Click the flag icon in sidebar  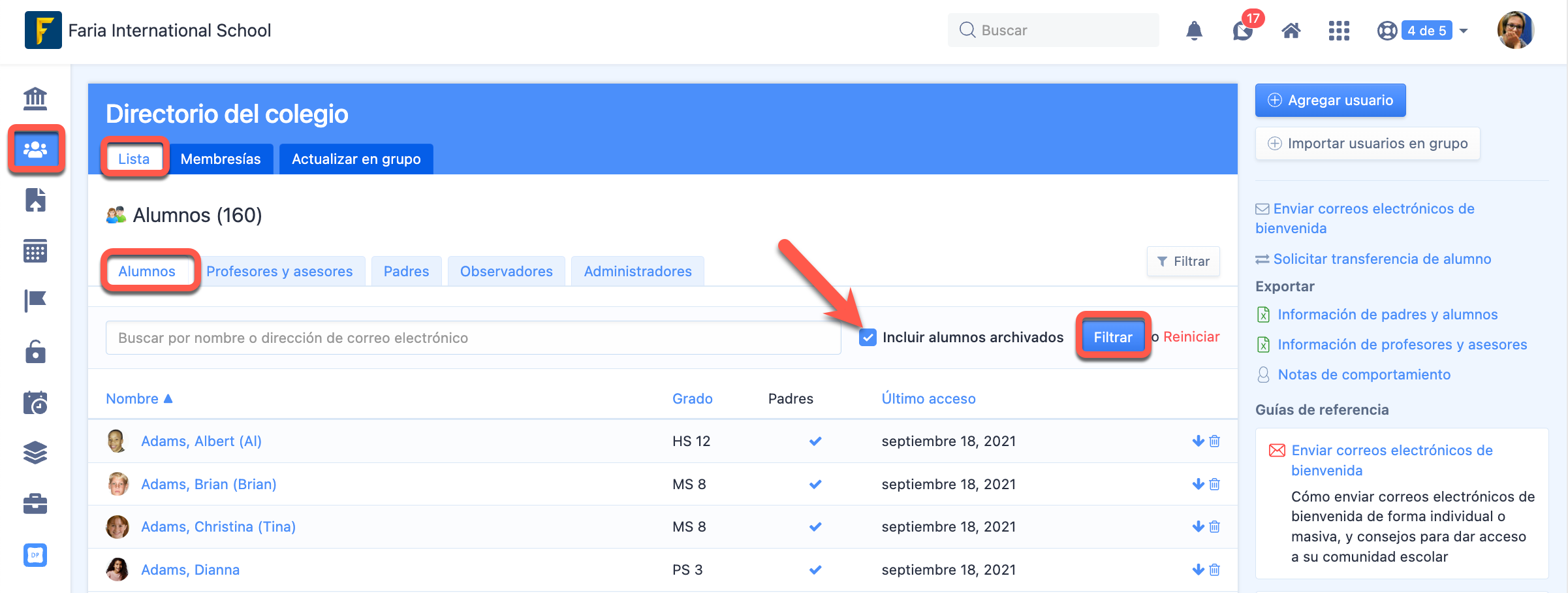(x=35, y=301)
